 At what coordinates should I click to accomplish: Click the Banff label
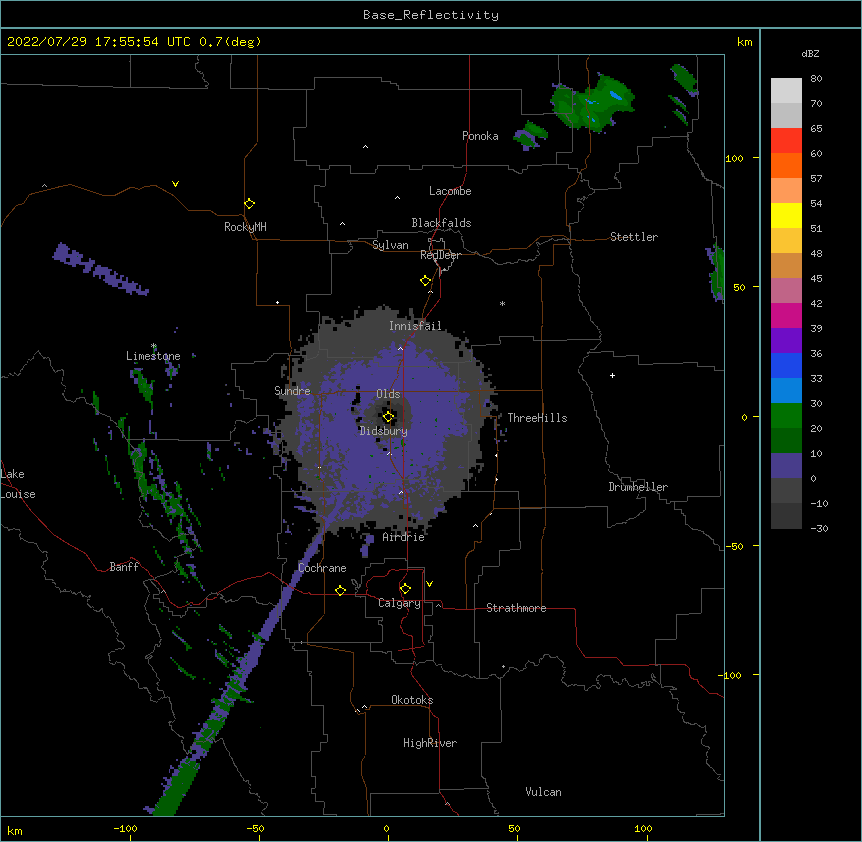pos(124,567)
